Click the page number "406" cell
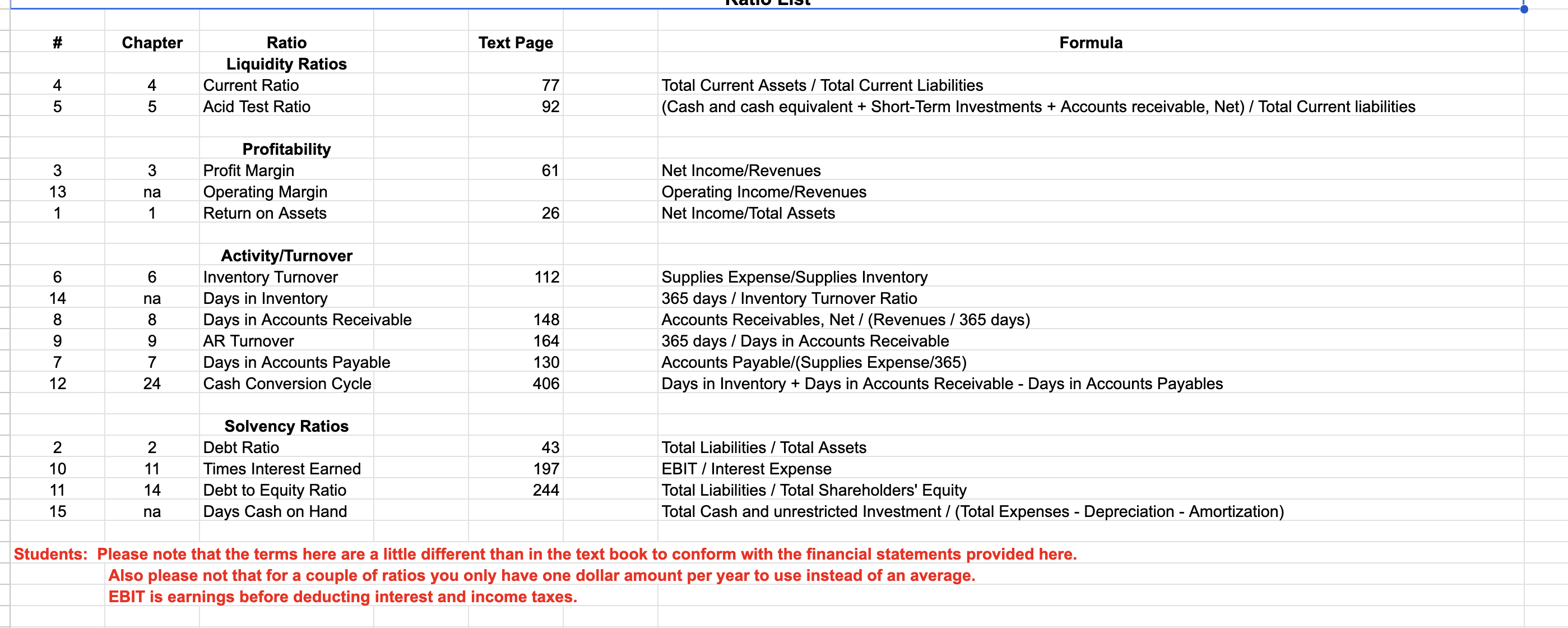Image resolution: width=1568 pixels, height=628 pixels. click(546, 384)
